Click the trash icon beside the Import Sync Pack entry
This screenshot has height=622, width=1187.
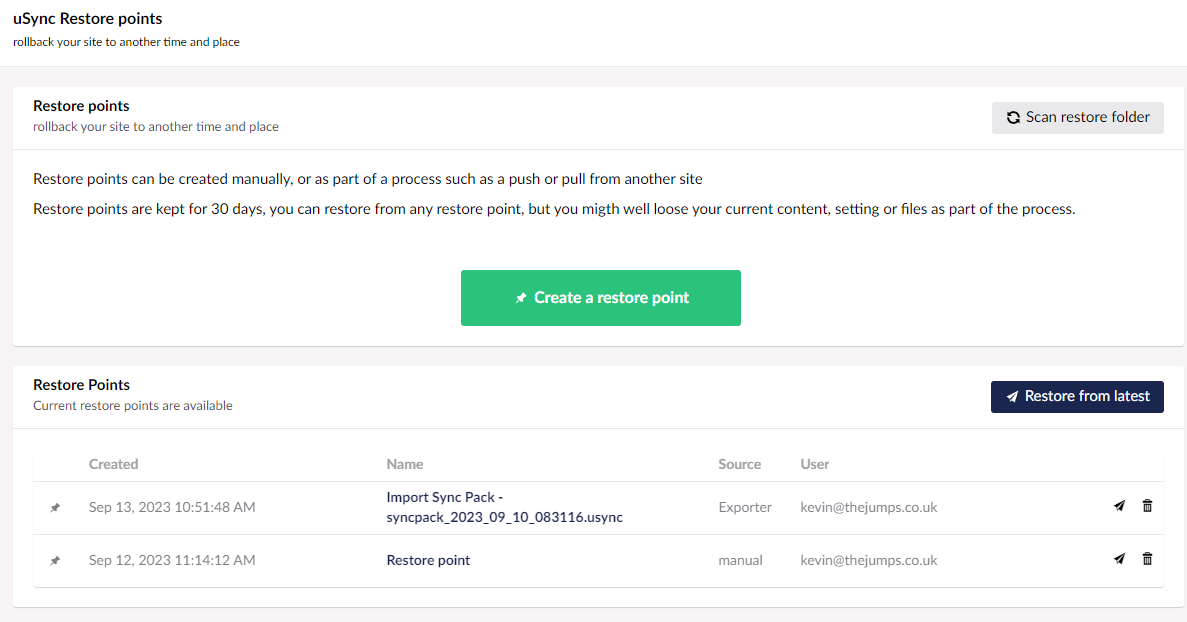coord(1147,506)
